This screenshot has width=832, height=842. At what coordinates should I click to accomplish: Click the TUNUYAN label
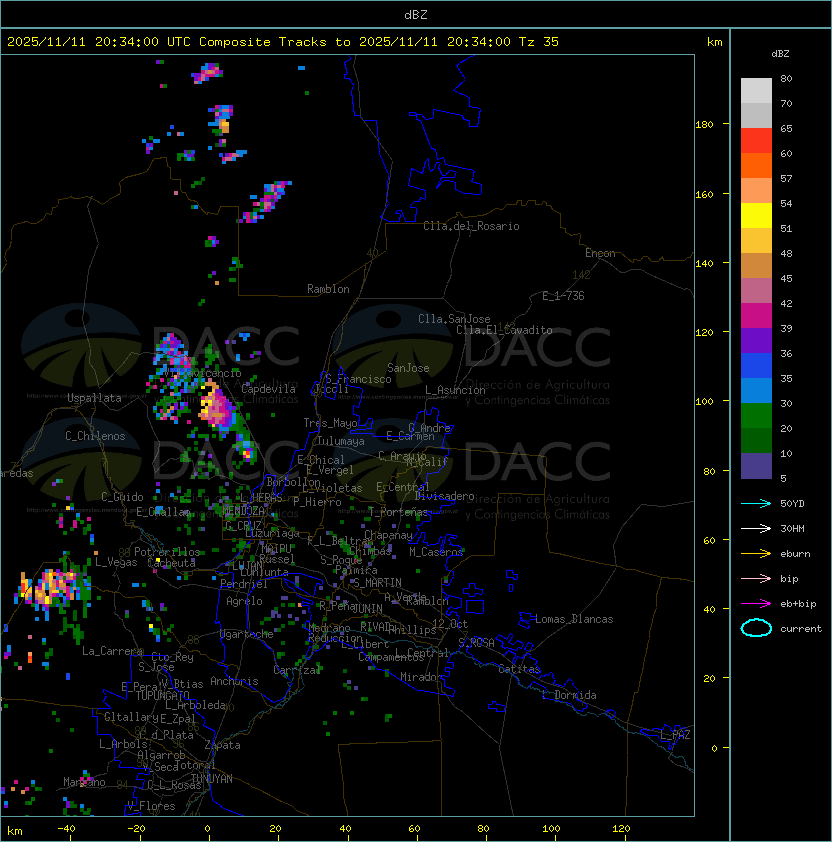point(212,779)
